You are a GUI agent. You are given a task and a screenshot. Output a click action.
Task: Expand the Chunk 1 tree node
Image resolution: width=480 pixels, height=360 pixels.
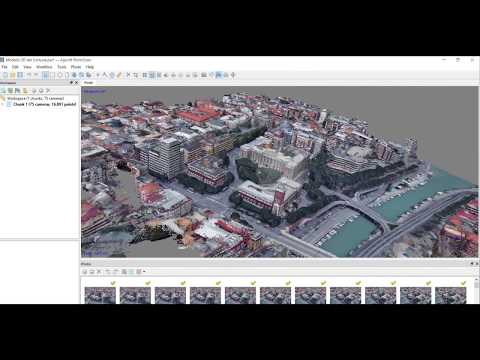point(3,104)
